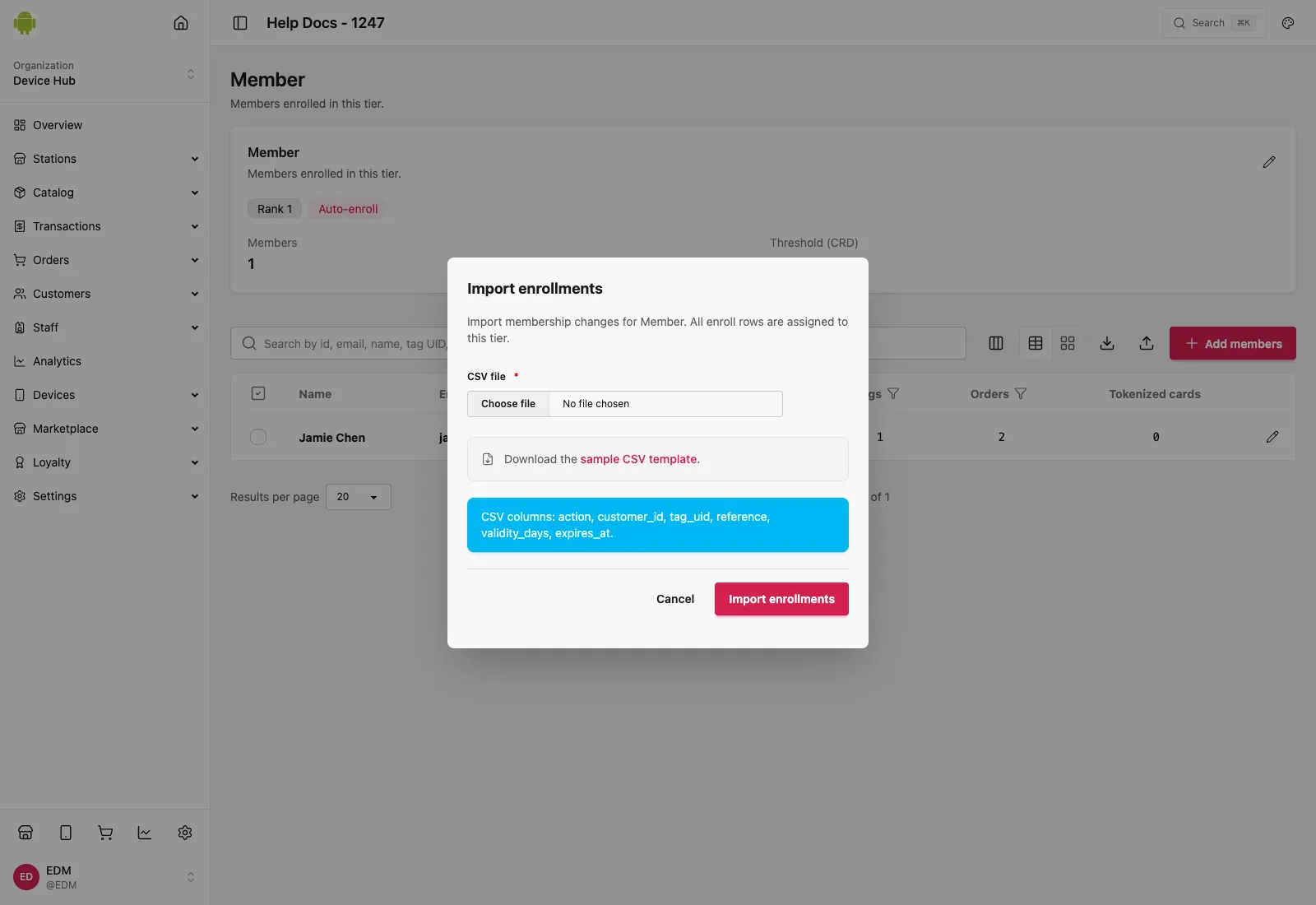
Task: Open the gear icon in the bottom bar
Action: point(185,833)
